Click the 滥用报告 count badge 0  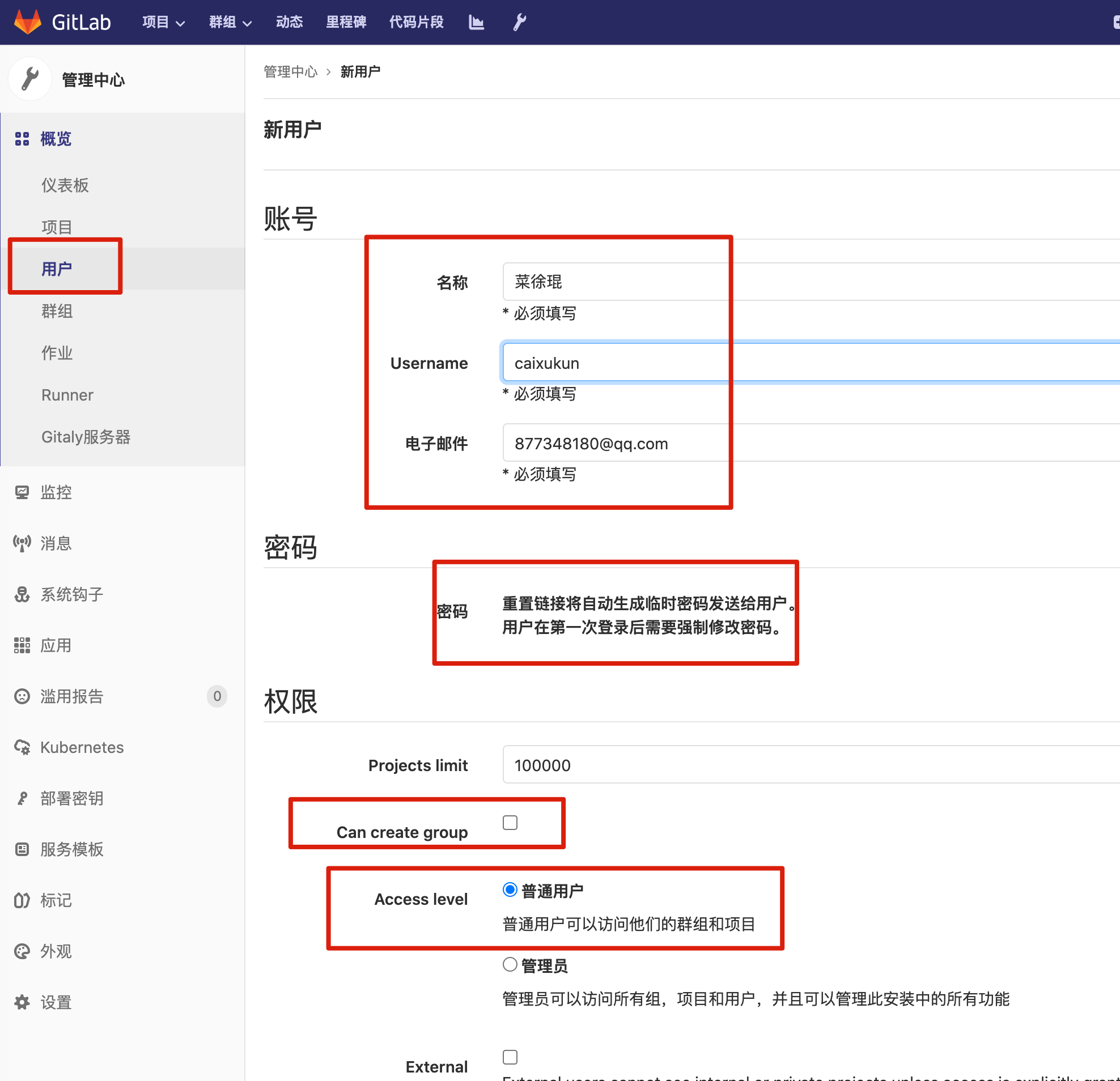pyautogui.click(x=217, y=696)
